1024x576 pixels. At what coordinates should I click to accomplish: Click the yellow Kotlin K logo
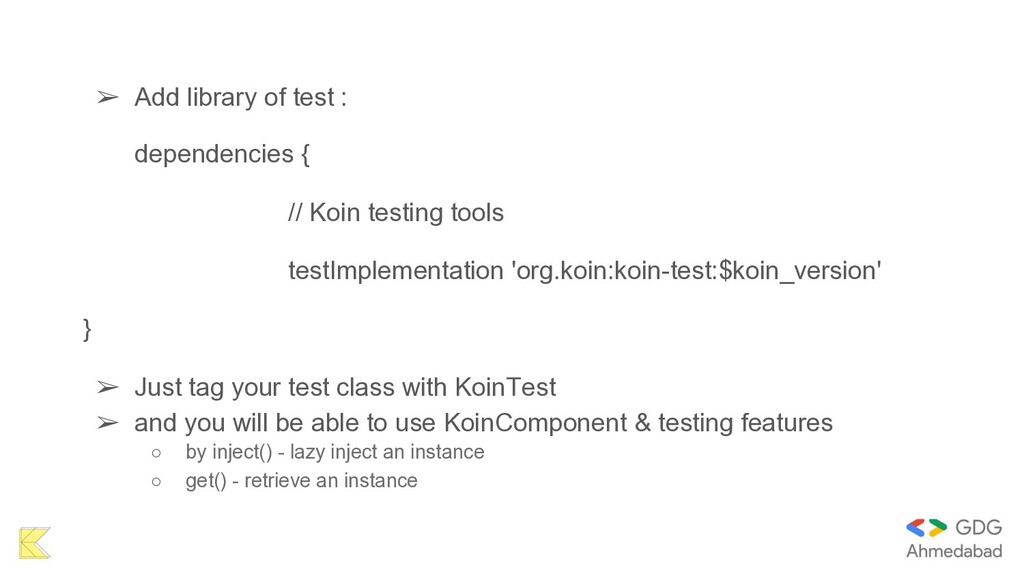(x=35, y=543)
